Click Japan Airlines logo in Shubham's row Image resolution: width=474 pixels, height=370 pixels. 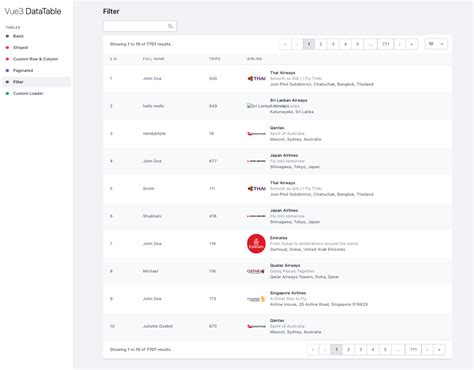click(256, 216)
